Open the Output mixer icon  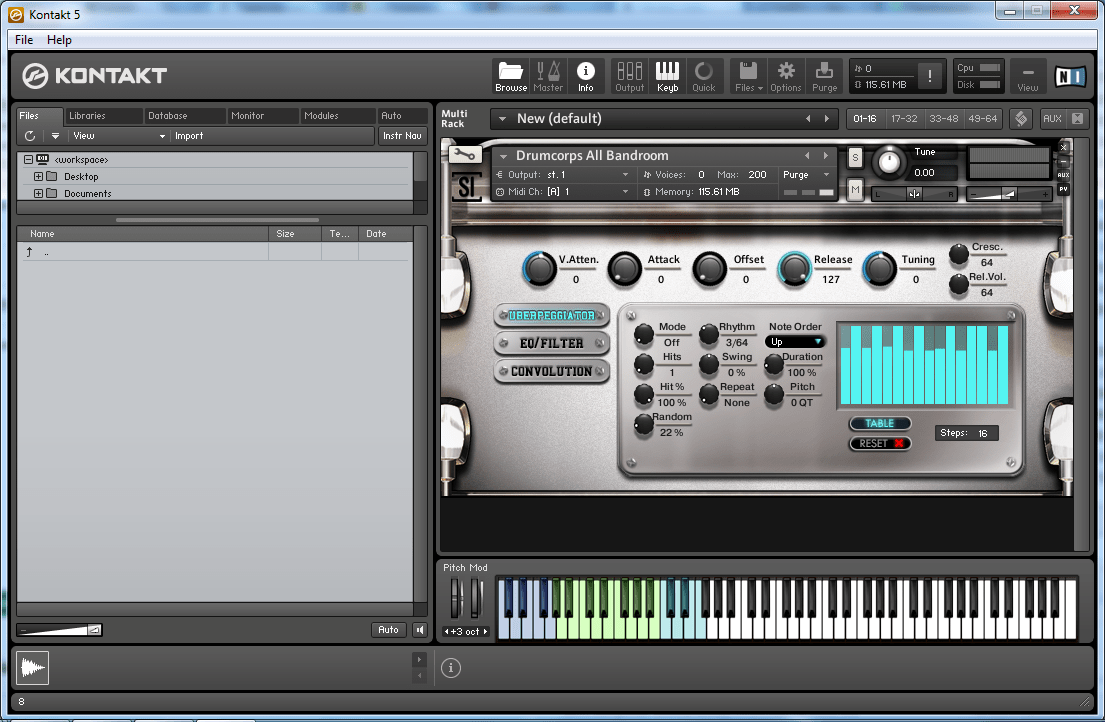pos(629,77)
